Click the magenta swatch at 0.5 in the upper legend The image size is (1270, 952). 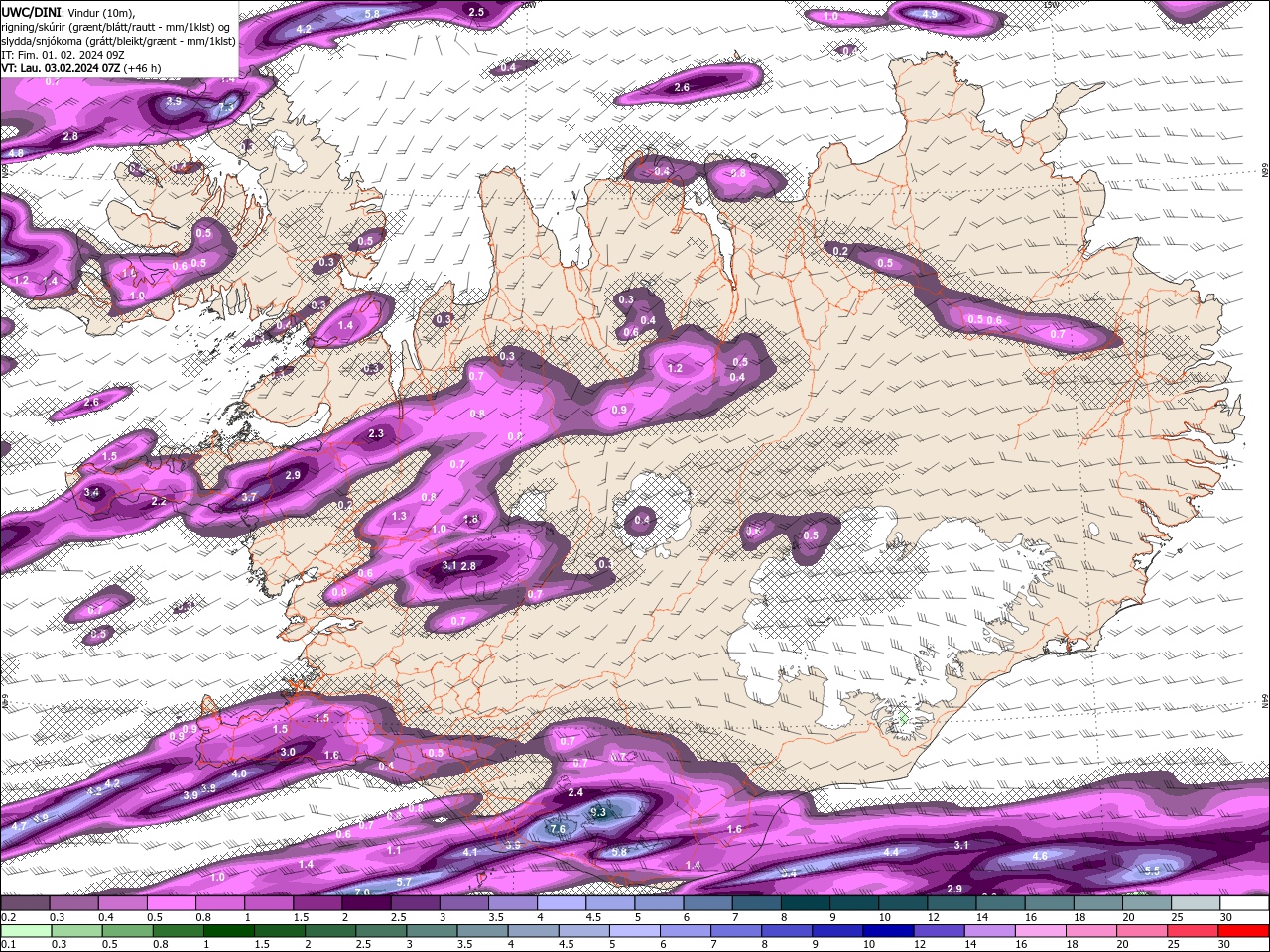171,903
